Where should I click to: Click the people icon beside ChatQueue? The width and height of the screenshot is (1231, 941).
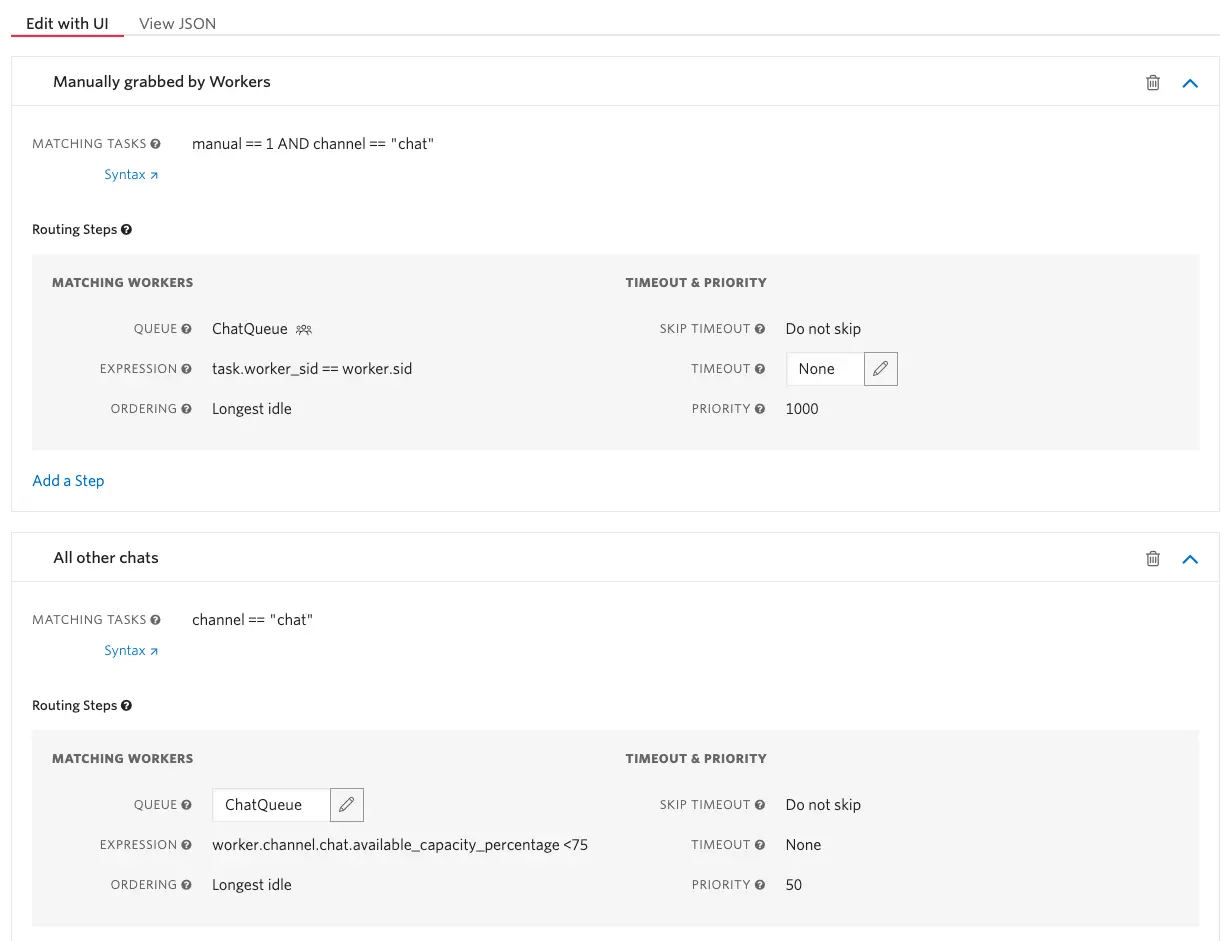304,329
